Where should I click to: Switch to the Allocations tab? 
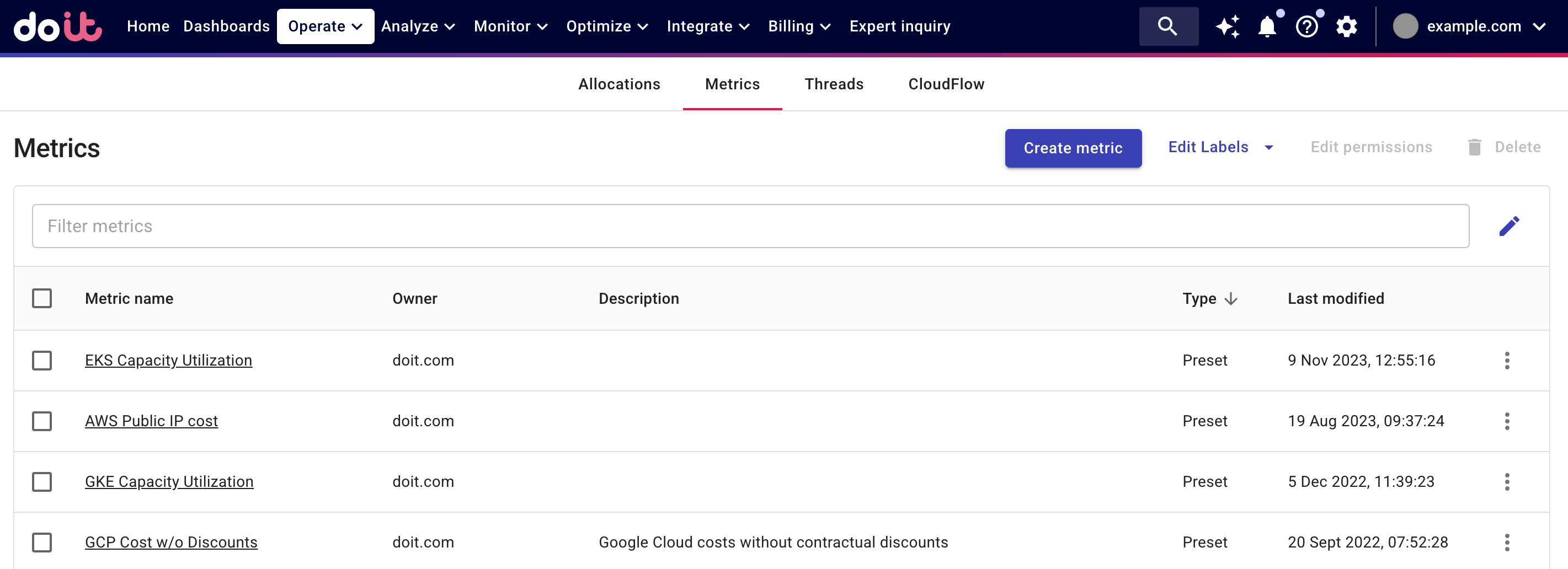(x=619, y=84)
